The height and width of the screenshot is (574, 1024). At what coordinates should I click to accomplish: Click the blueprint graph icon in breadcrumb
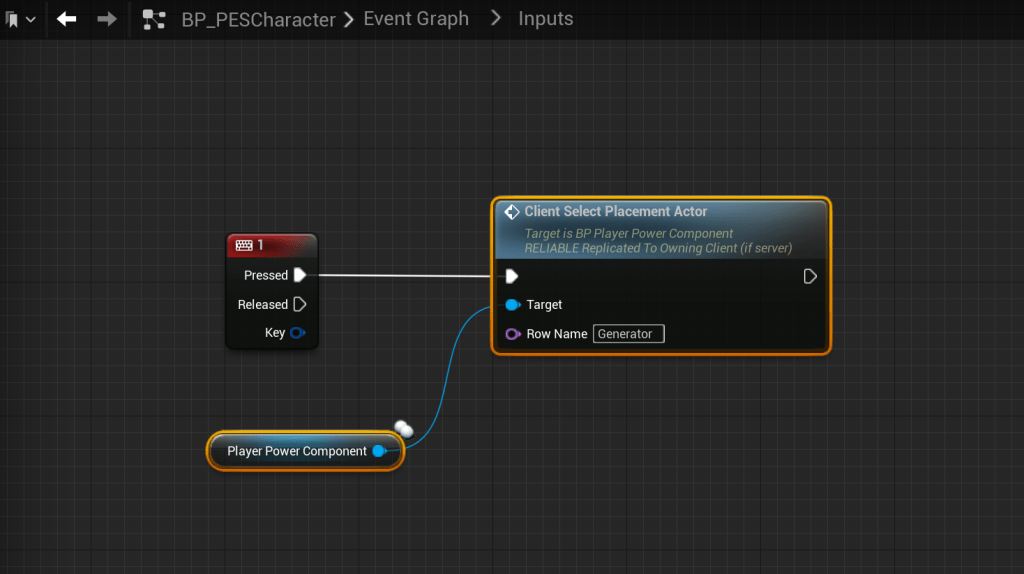click(x=154, y=19)
